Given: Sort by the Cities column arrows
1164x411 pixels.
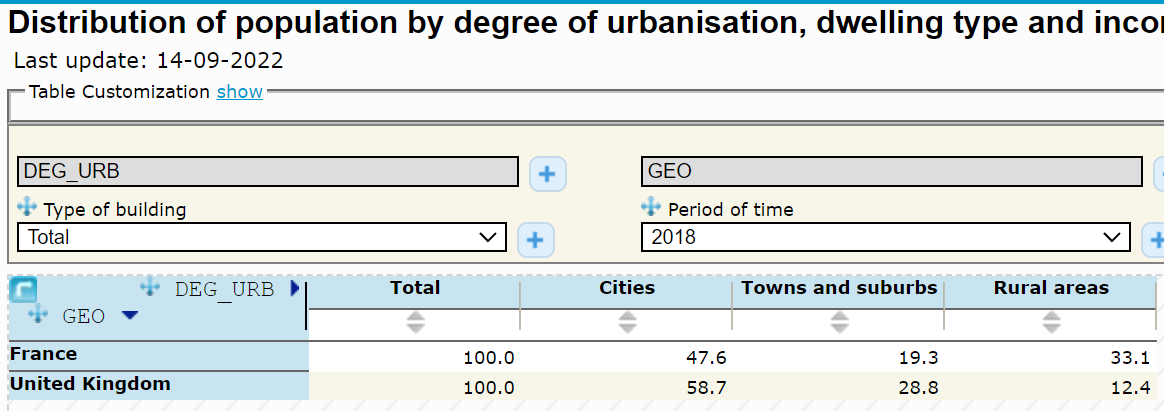Looking at the screenshot, I should click(627, 321).
